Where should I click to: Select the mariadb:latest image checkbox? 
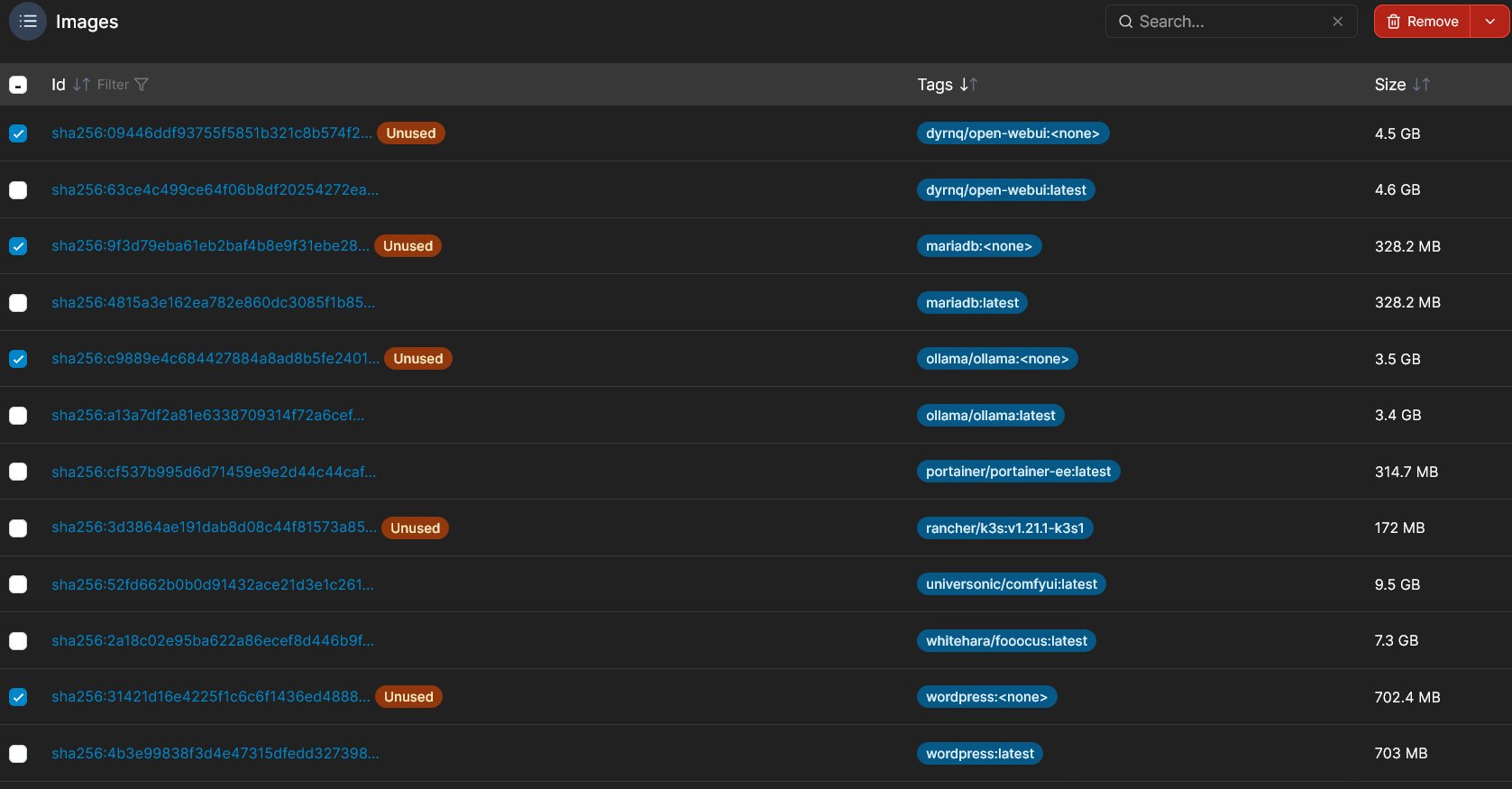coord(18,303)
